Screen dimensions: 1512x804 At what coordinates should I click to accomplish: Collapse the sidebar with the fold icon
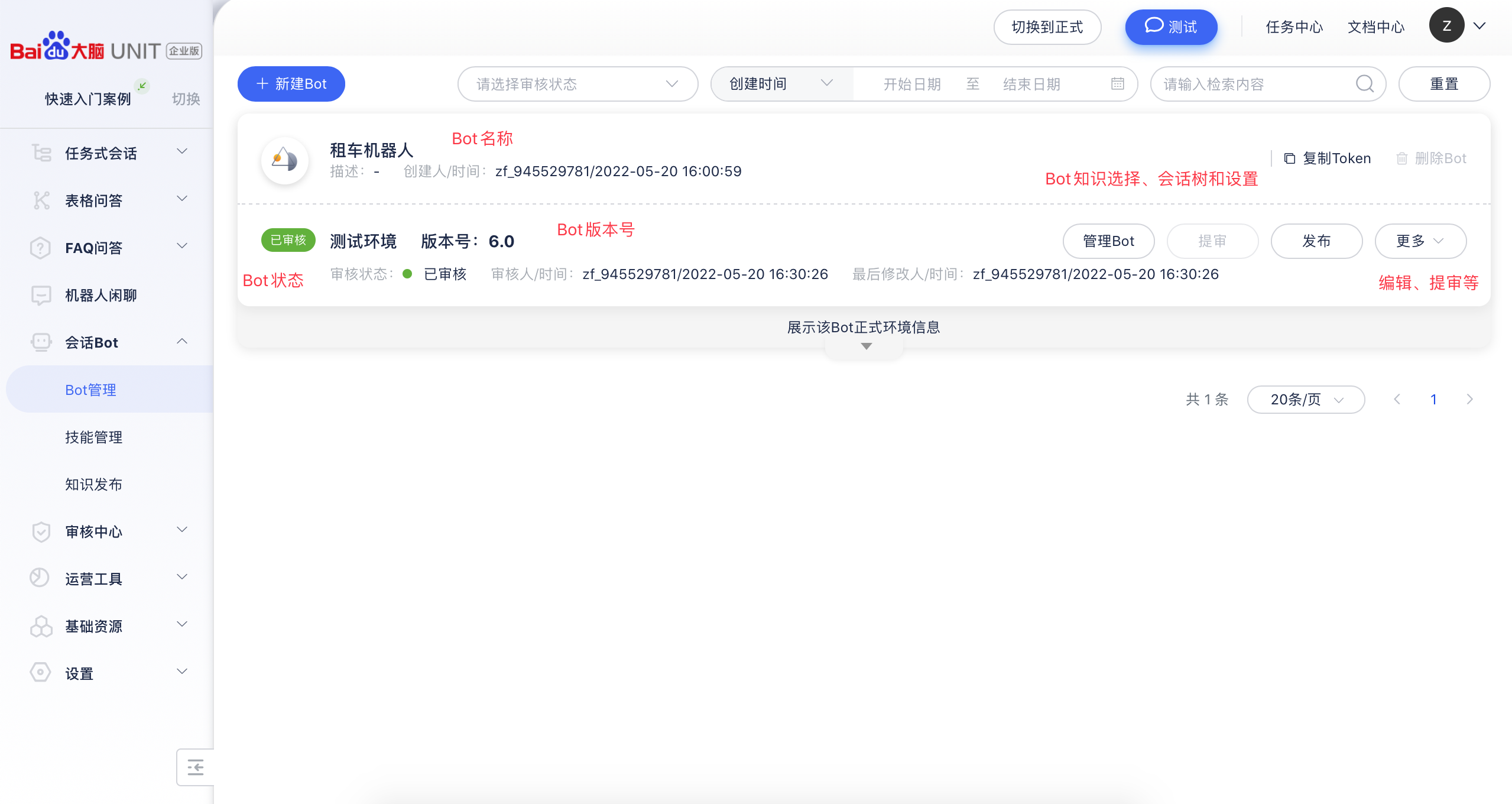pos(196,767)
